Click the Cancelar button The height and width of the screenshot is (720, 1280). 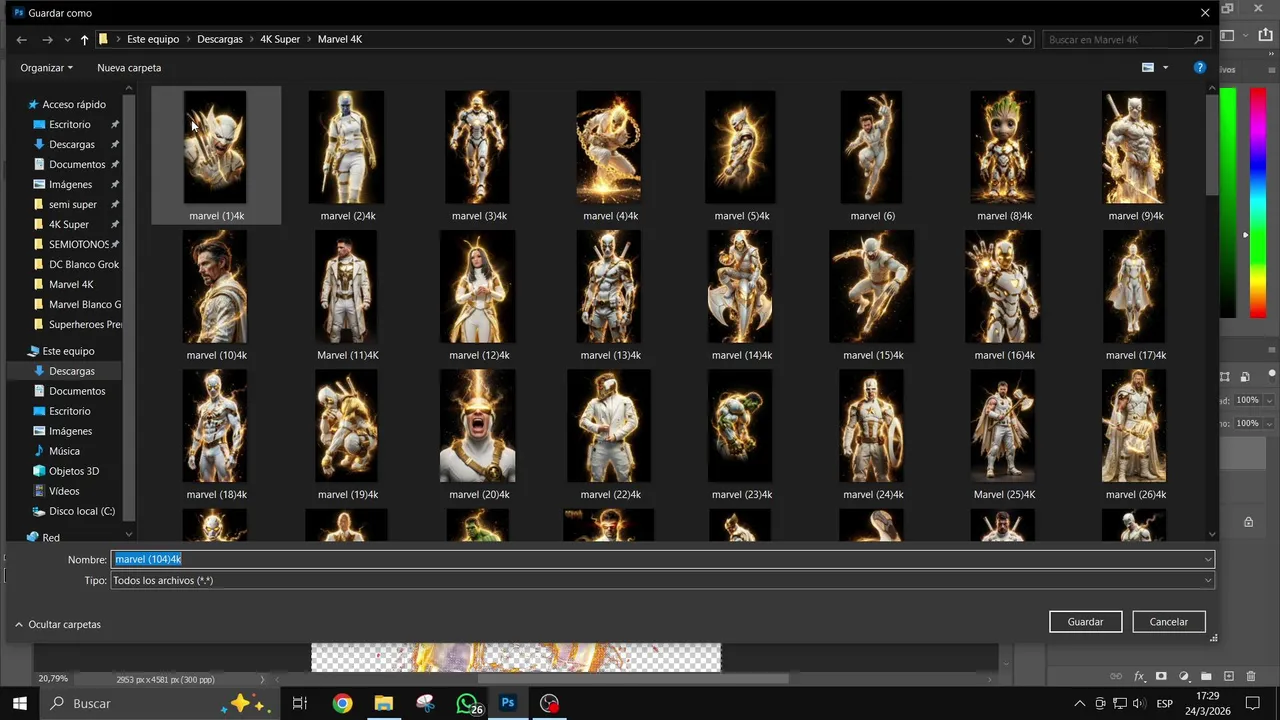(1168, 622)
